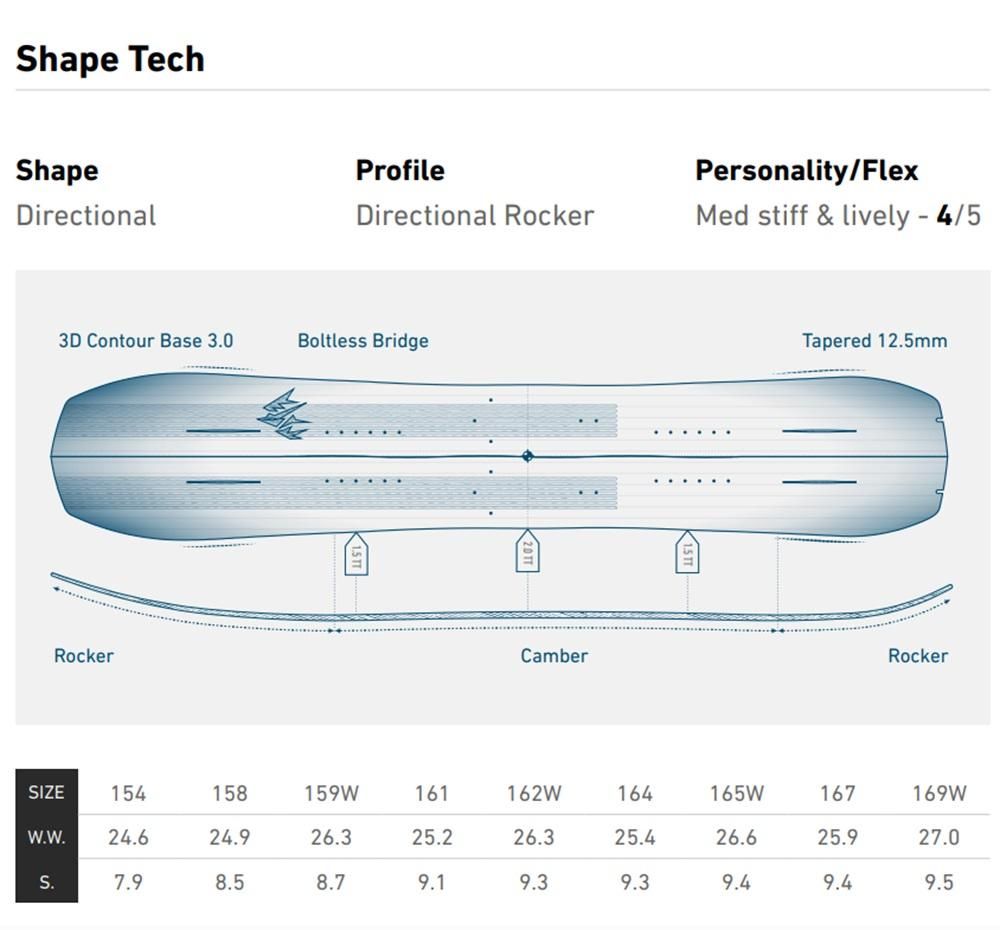Click the right 1.5 TT tag marker
This screenshot has height=930, width=1000.
click(x=687, y=552)
